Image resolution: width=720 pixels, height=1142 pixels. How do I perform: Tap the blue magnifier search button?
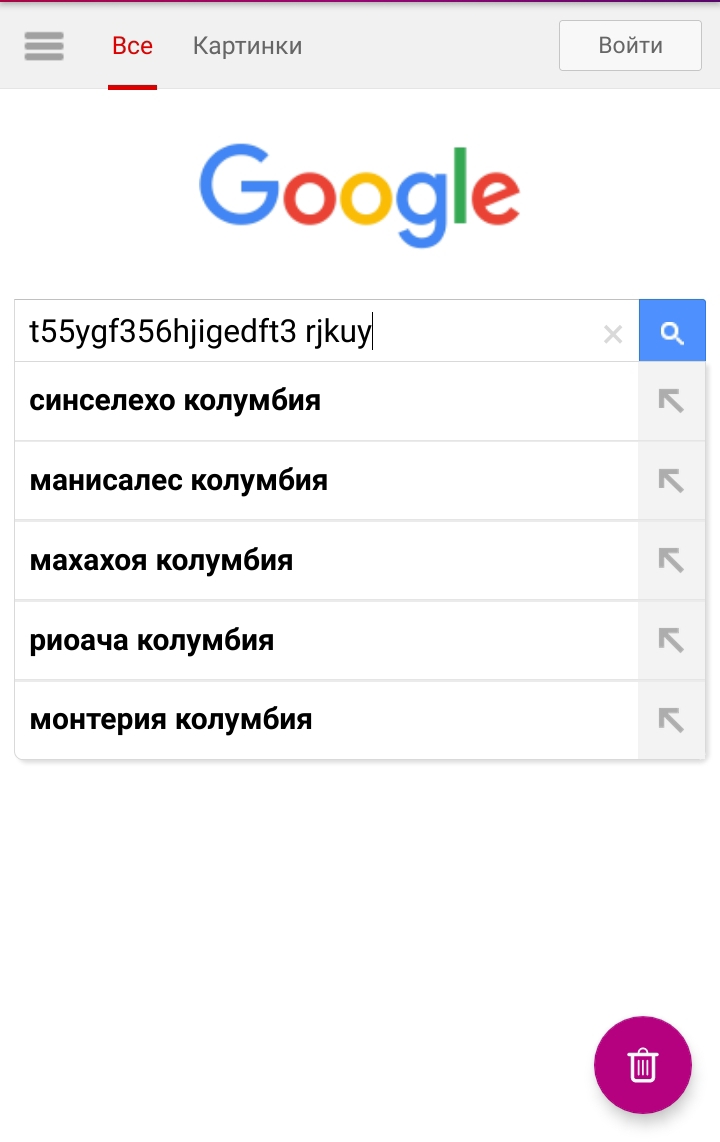tap(672, 331)
